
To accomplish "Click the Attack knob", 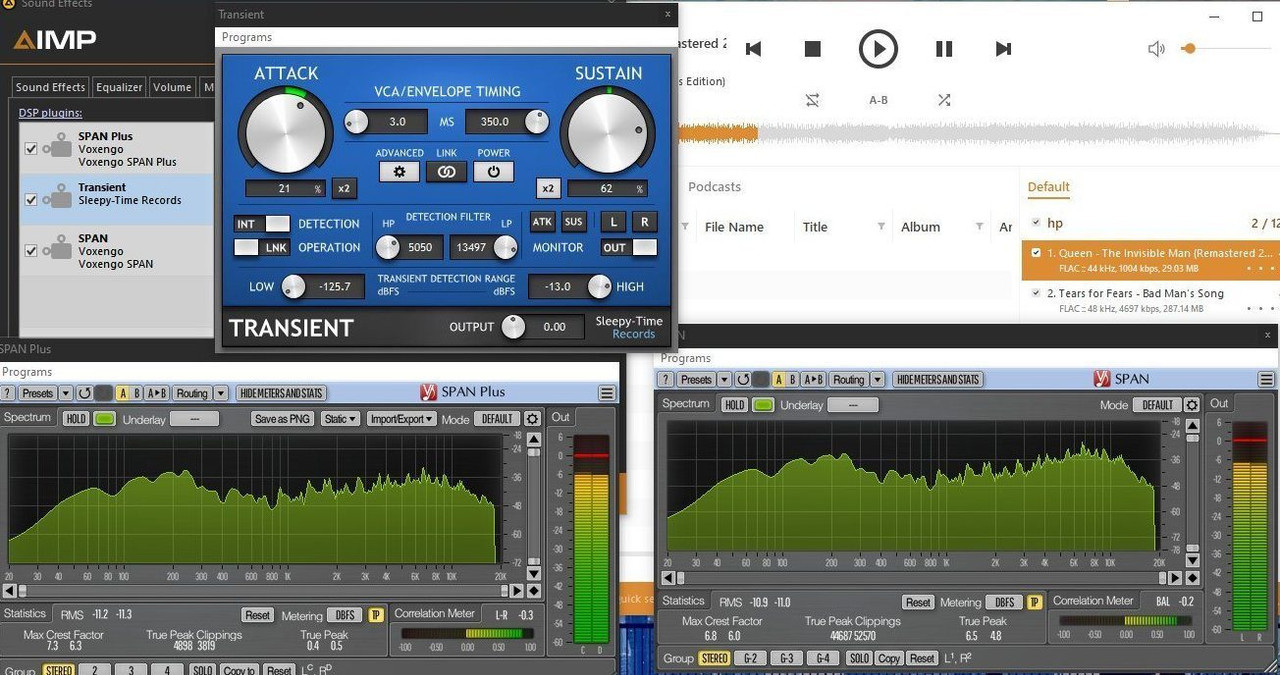I will 286,131.
